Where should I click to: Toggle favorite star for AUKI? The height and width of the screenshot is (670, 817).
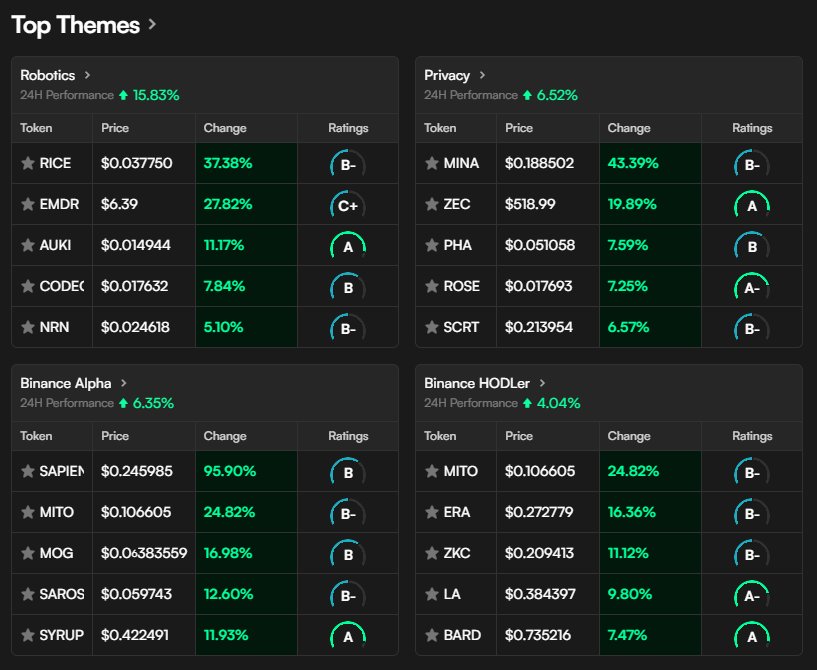tap(28, 245)
